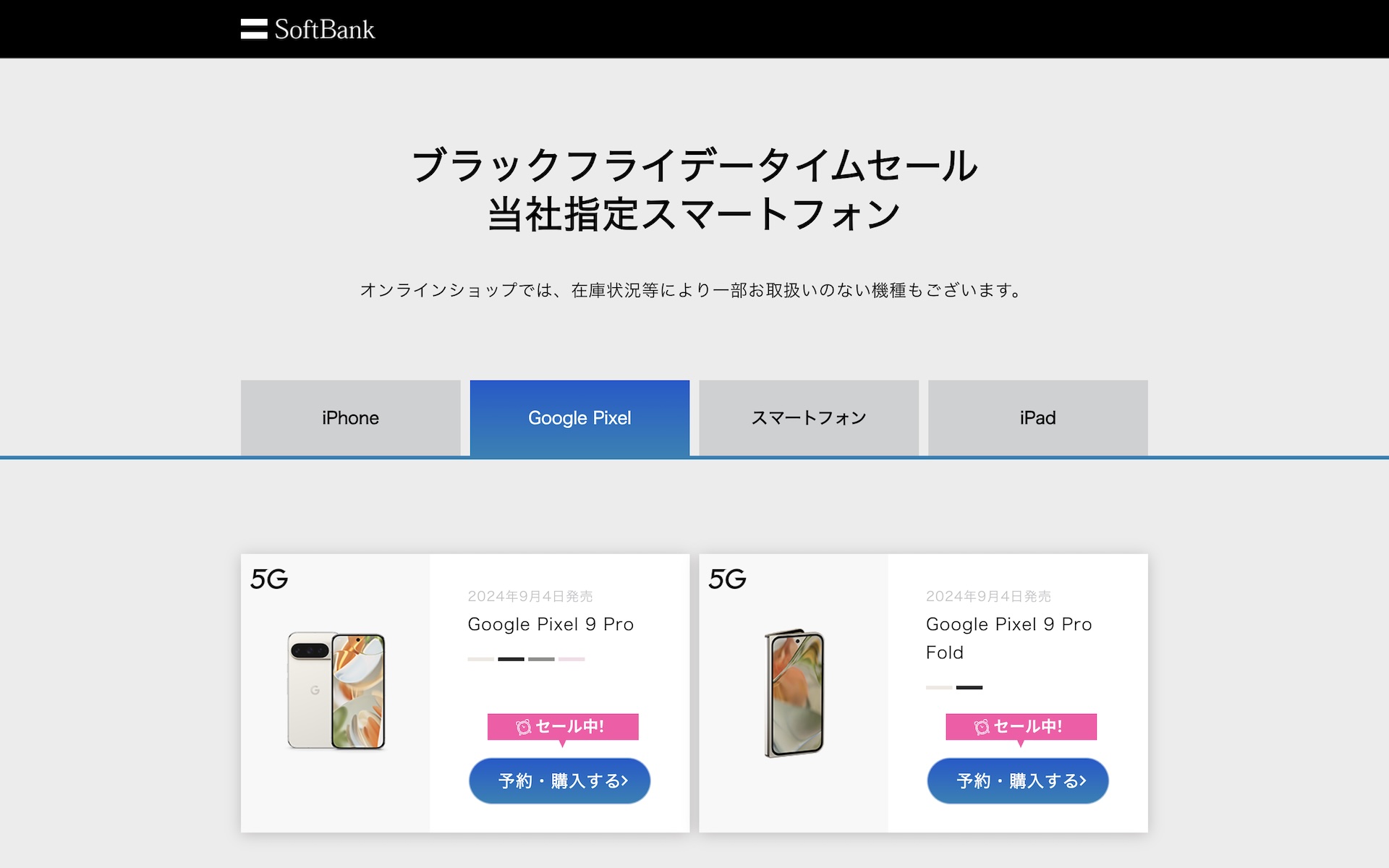Select the gray color swatch for Pixel 9 Pro
The width and height of the screenshot is (1389, 868).
541,659
